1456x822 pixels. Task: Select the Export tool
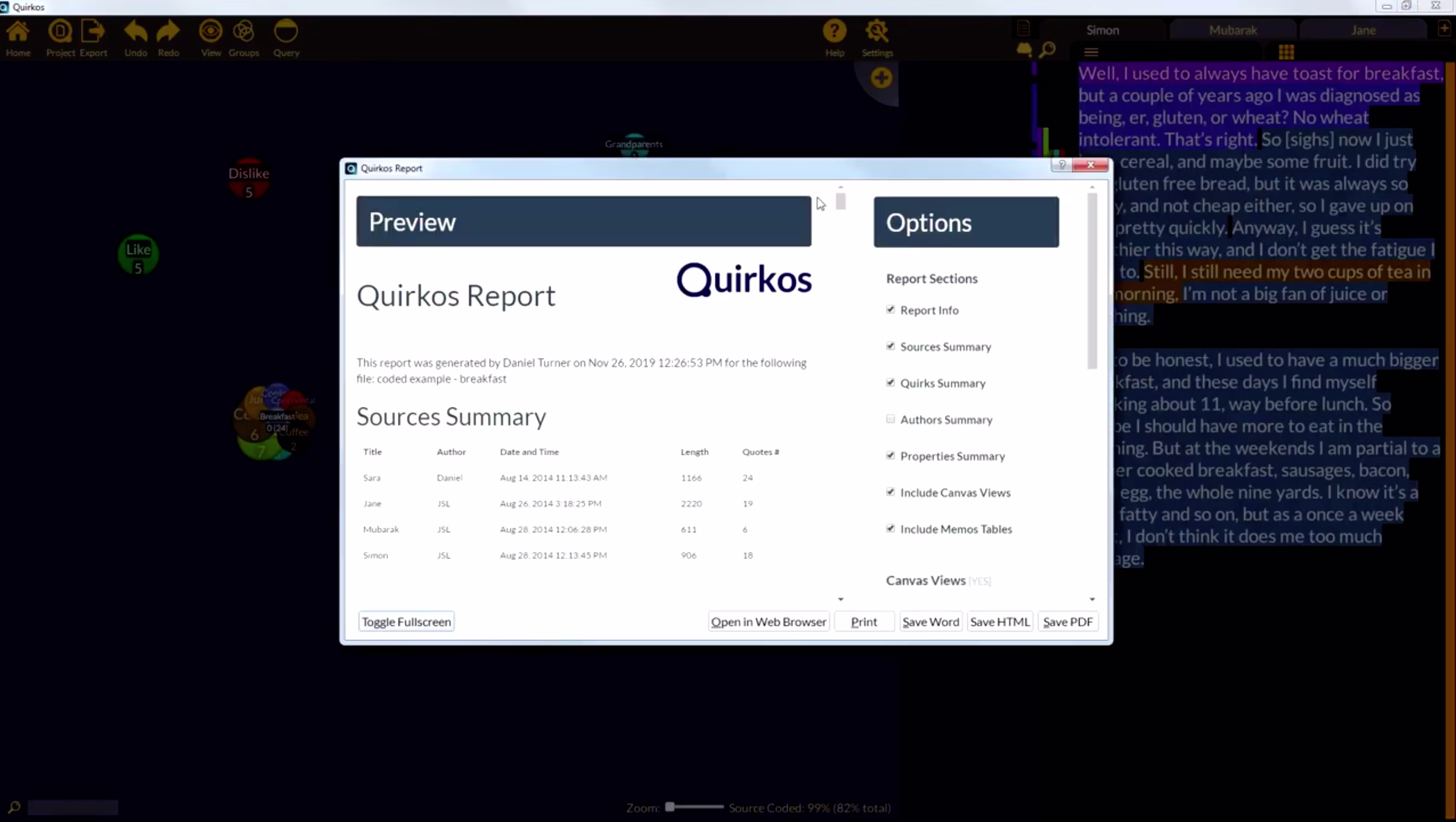[x=93, y=38]
